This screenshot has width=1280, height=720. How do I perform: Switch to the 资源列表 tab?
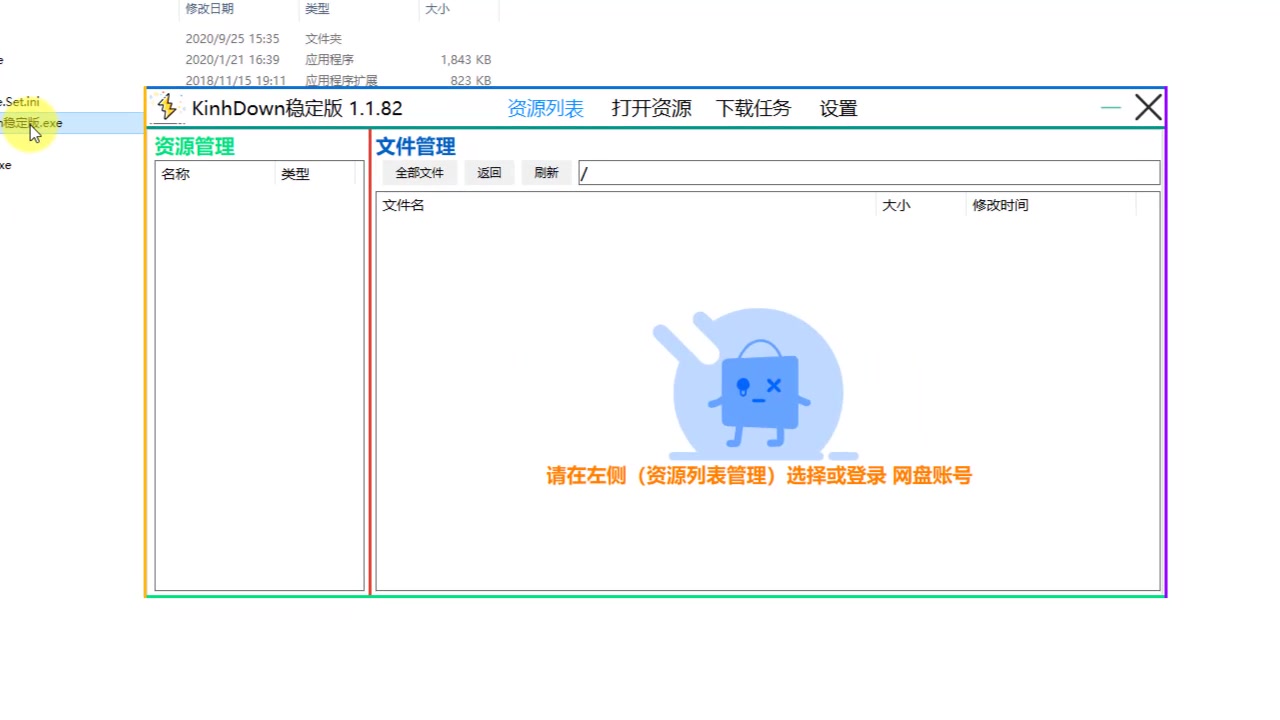pos(545,108)
